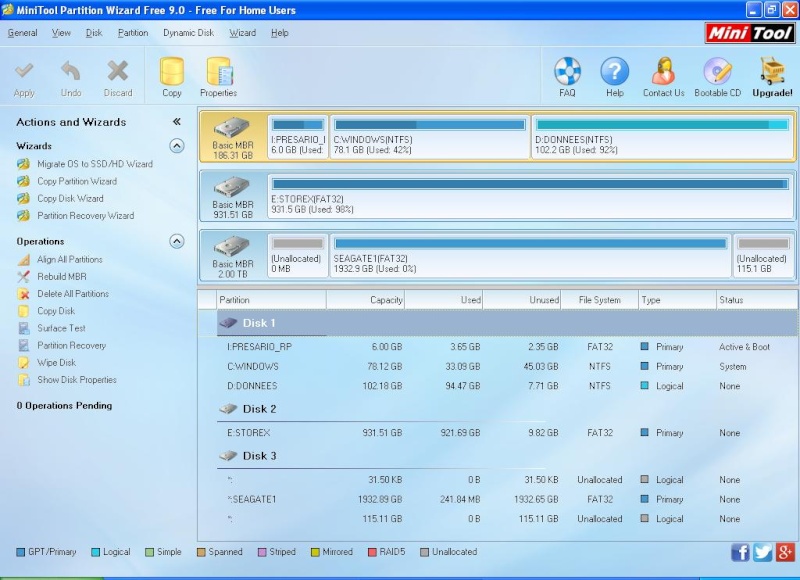Click the Undo arrow toolbar icon

[x=71, y=71]
